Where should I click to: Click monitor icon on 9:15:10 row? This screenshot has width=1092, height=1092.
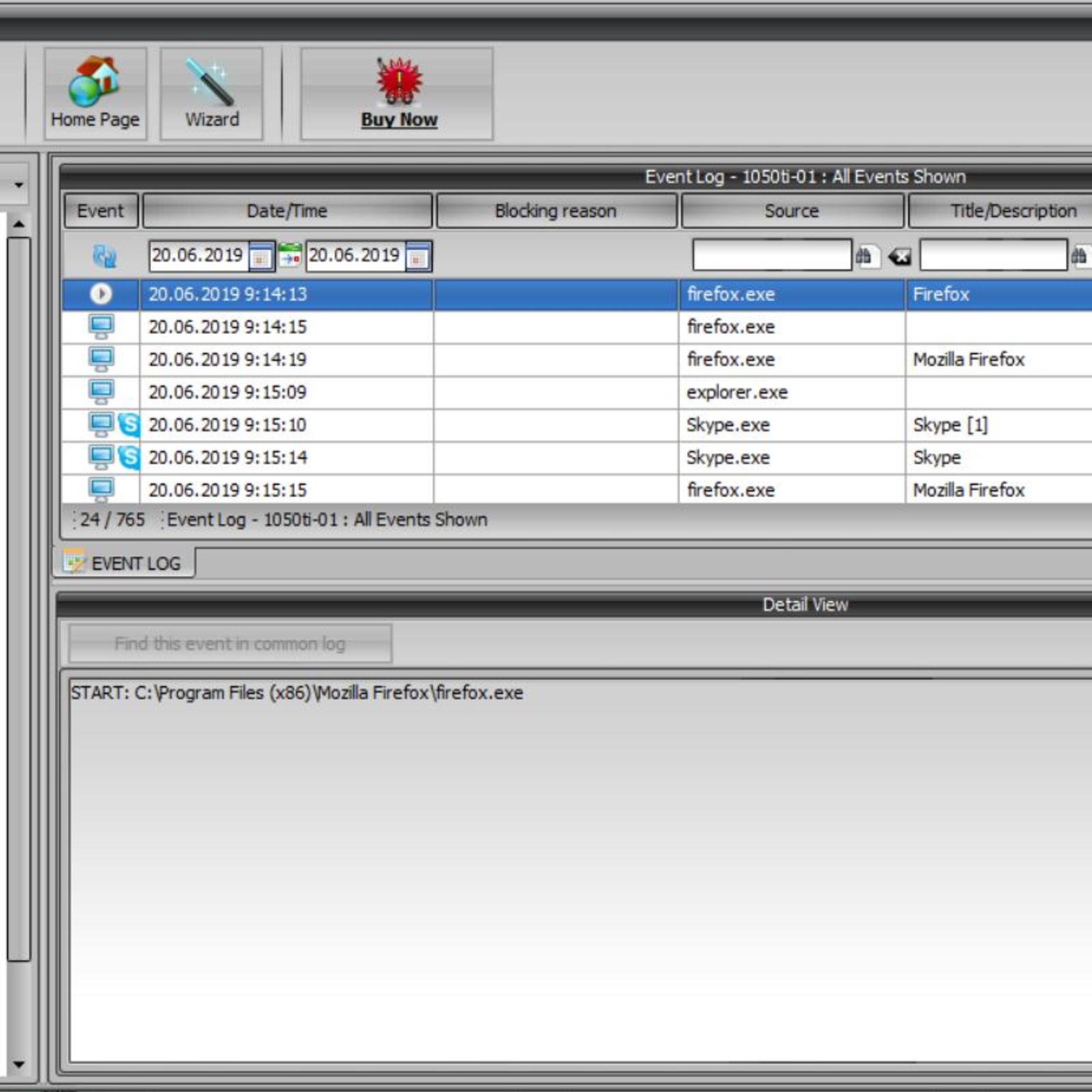(x=101, y=425)
